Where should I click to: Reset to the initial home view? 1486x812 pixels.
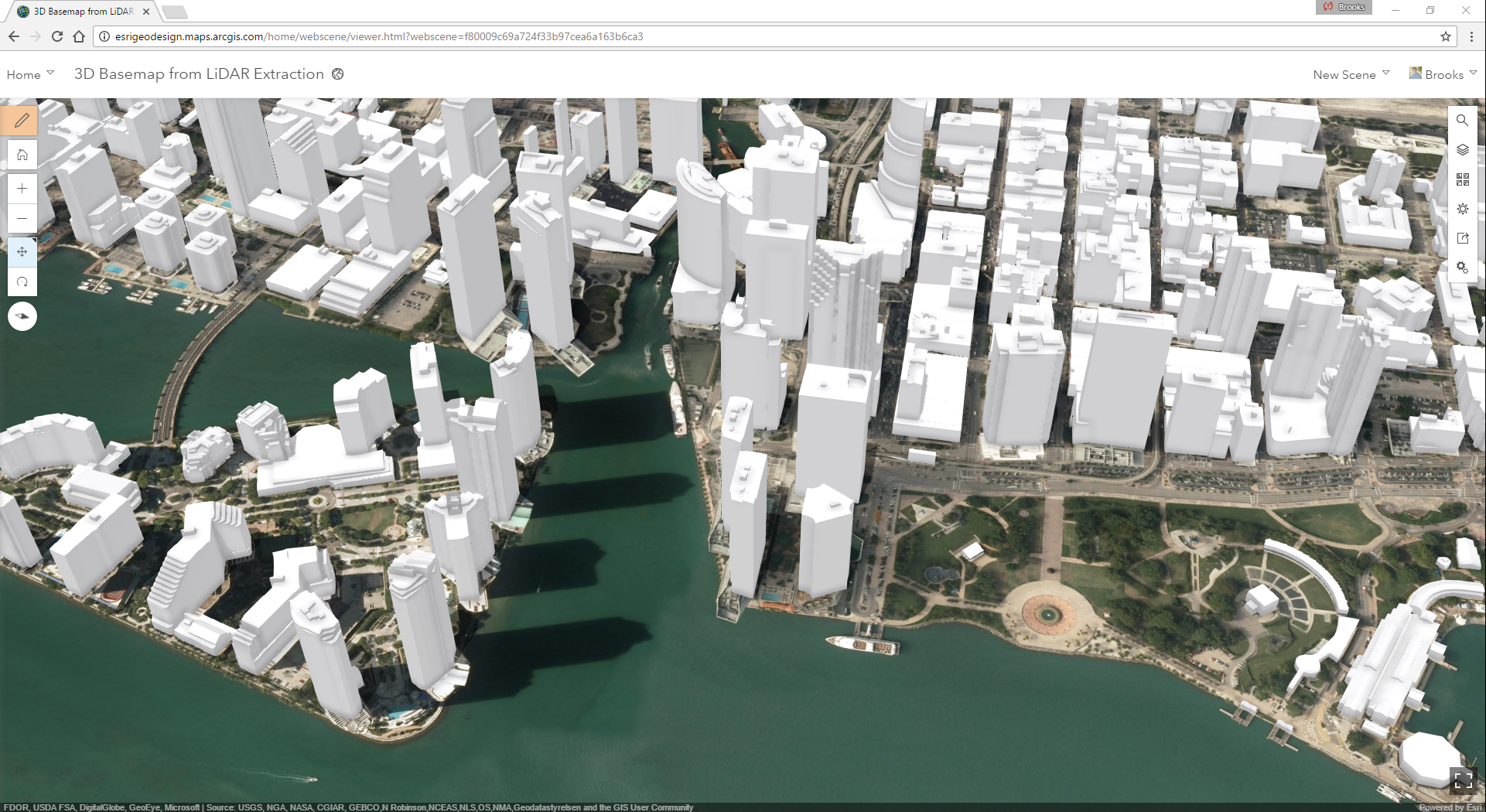22,155
